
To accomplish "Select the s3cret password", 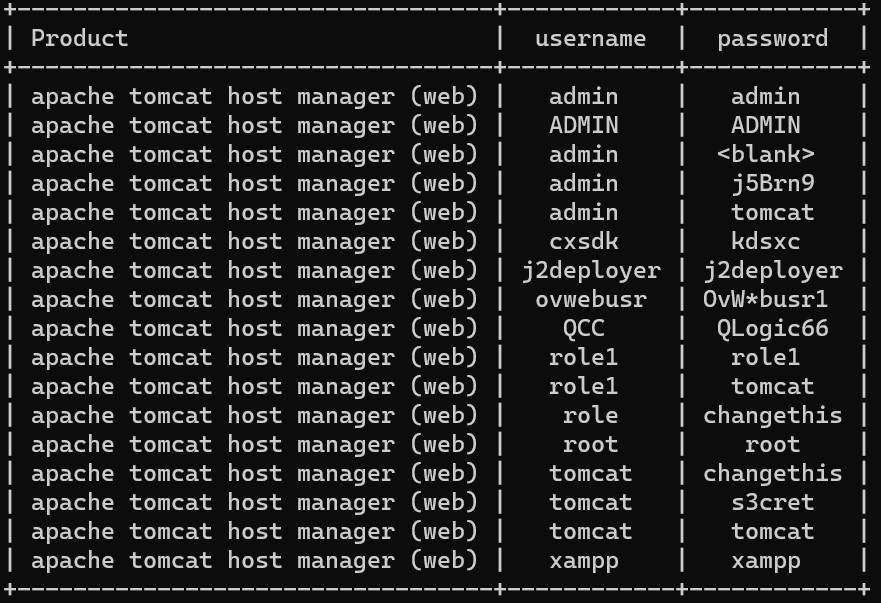I will coord(773,502).
